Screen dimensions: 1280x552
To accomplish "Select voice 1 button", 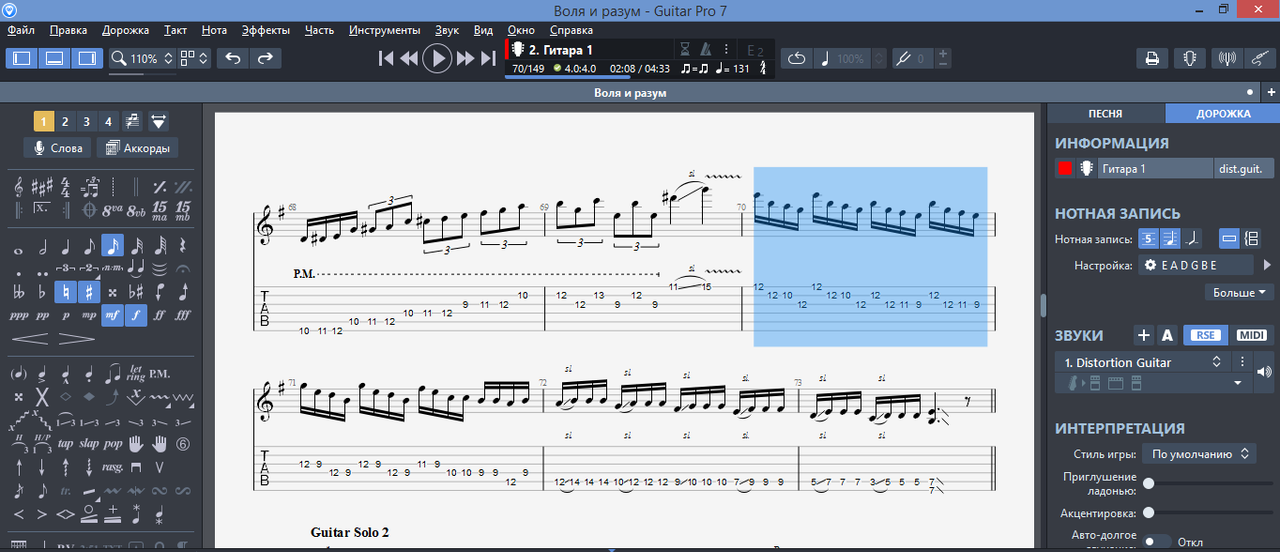I will click(x=43, y=122).
